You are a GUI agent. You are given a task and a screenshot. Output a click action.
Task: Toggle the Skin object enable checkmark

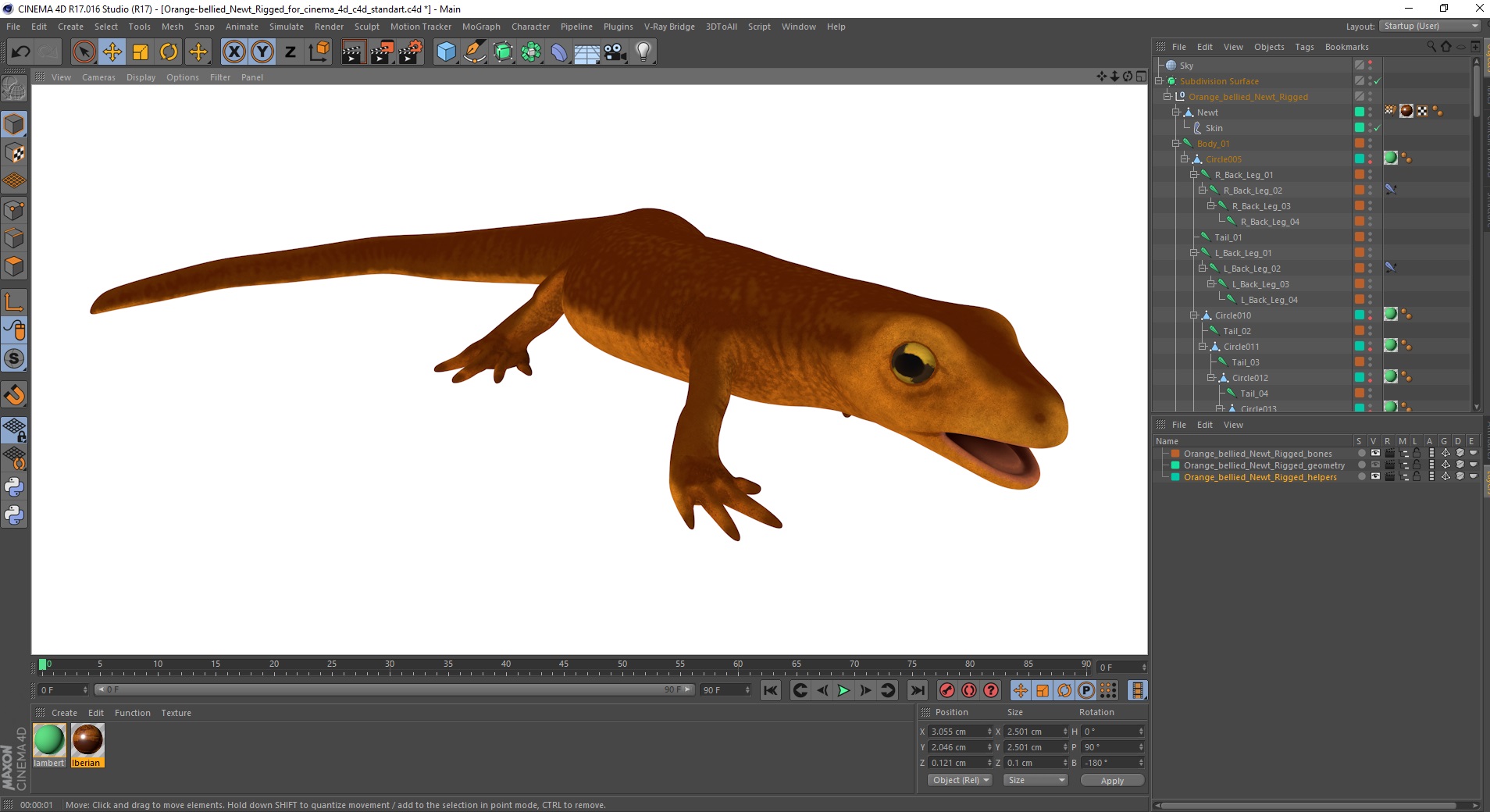tap(1378, 128)
